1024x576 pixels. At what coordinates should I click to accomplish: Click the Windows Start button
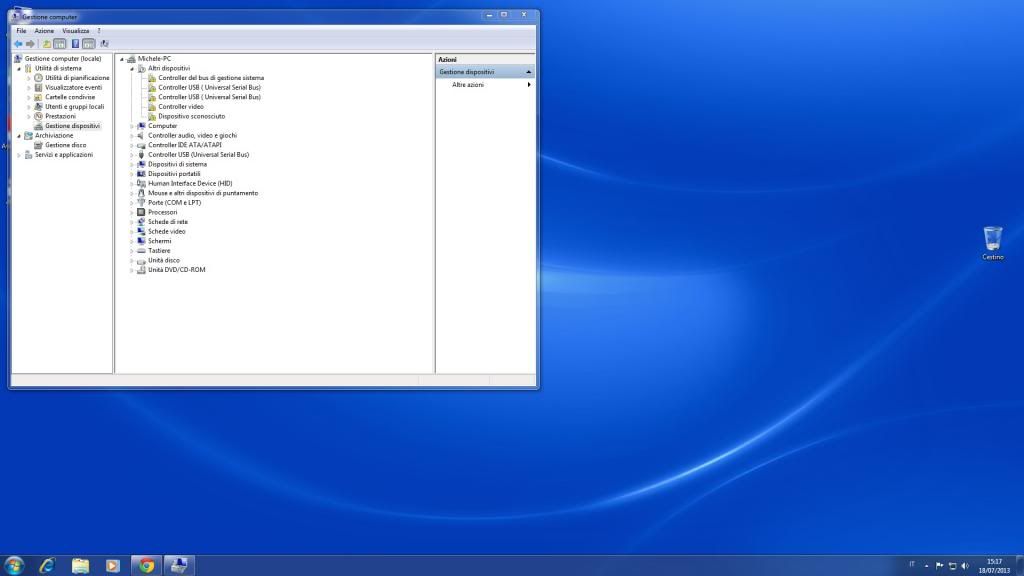pyautogui.click(x=14, y=565)
